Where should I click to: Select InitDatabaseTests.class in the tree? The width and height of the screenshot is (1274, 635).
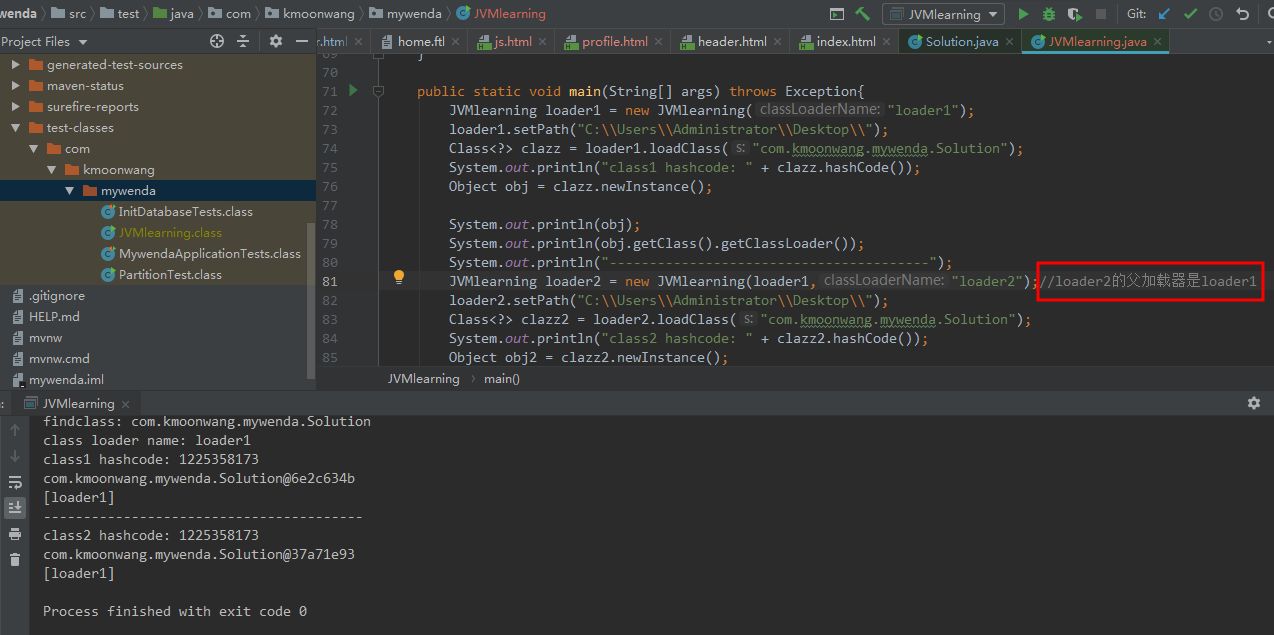pos(185,212)
